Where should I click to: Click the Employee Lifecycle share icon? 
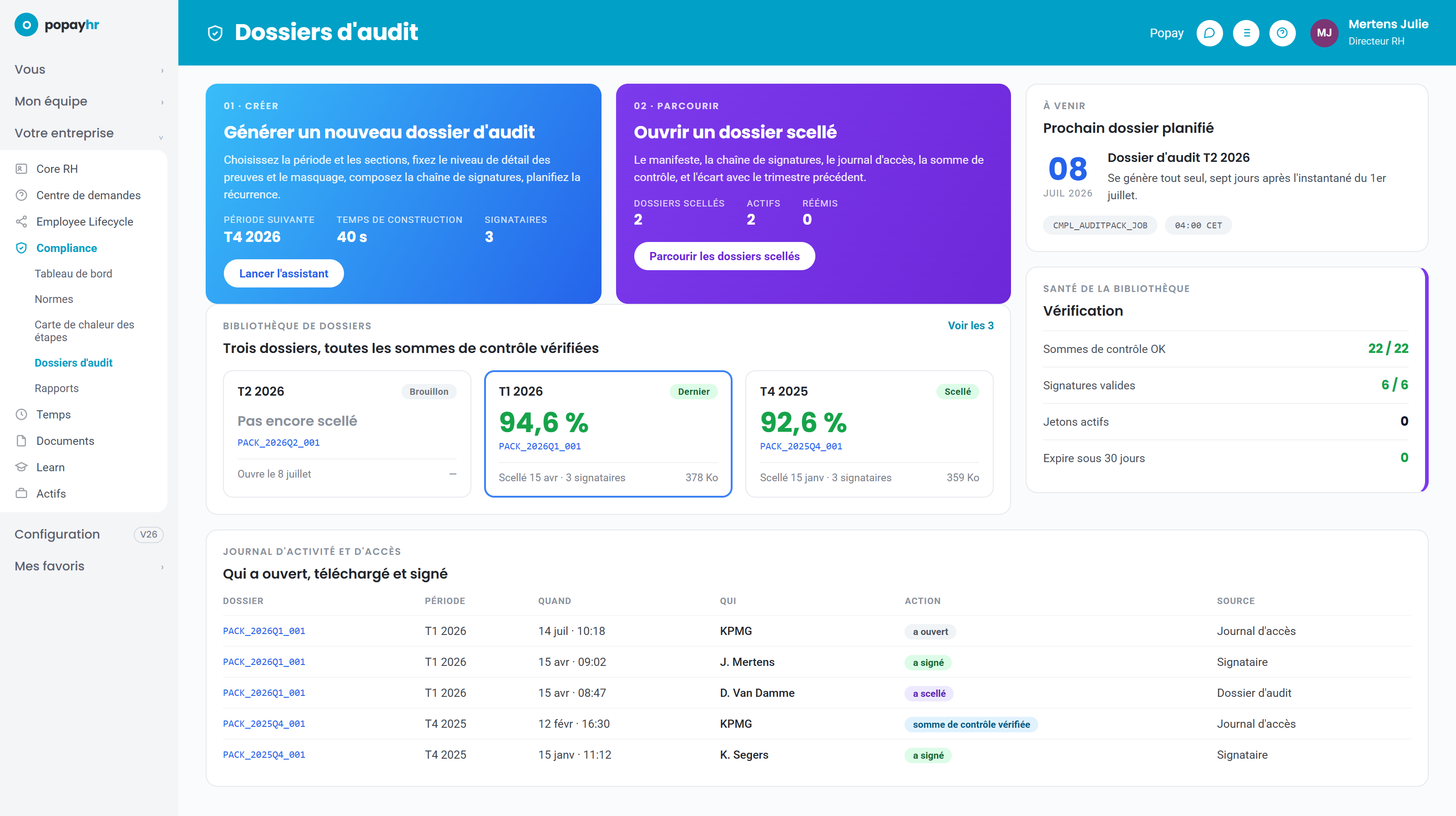[21, 222]
